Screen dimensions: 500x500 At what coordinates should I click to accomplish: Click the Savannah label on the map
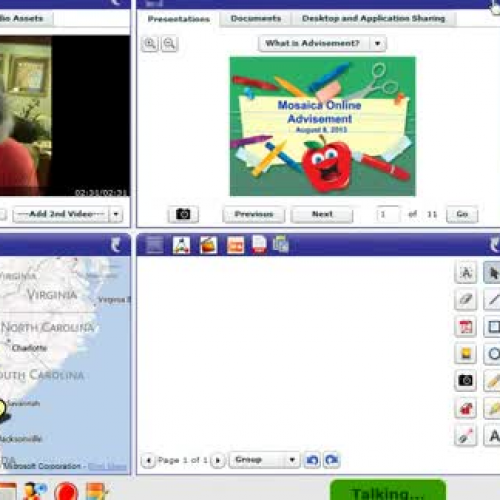point(24,403)
